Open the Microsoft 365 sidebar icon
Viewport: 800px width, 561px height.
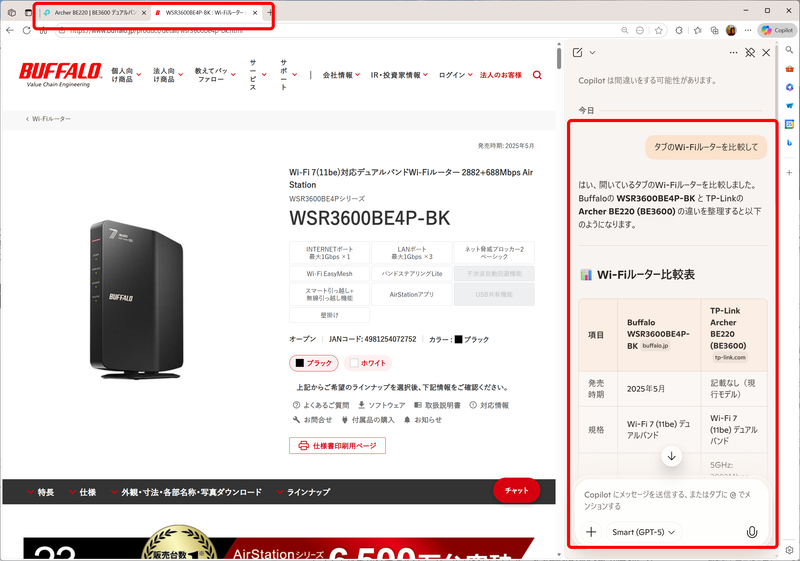(x=789, y=87)
